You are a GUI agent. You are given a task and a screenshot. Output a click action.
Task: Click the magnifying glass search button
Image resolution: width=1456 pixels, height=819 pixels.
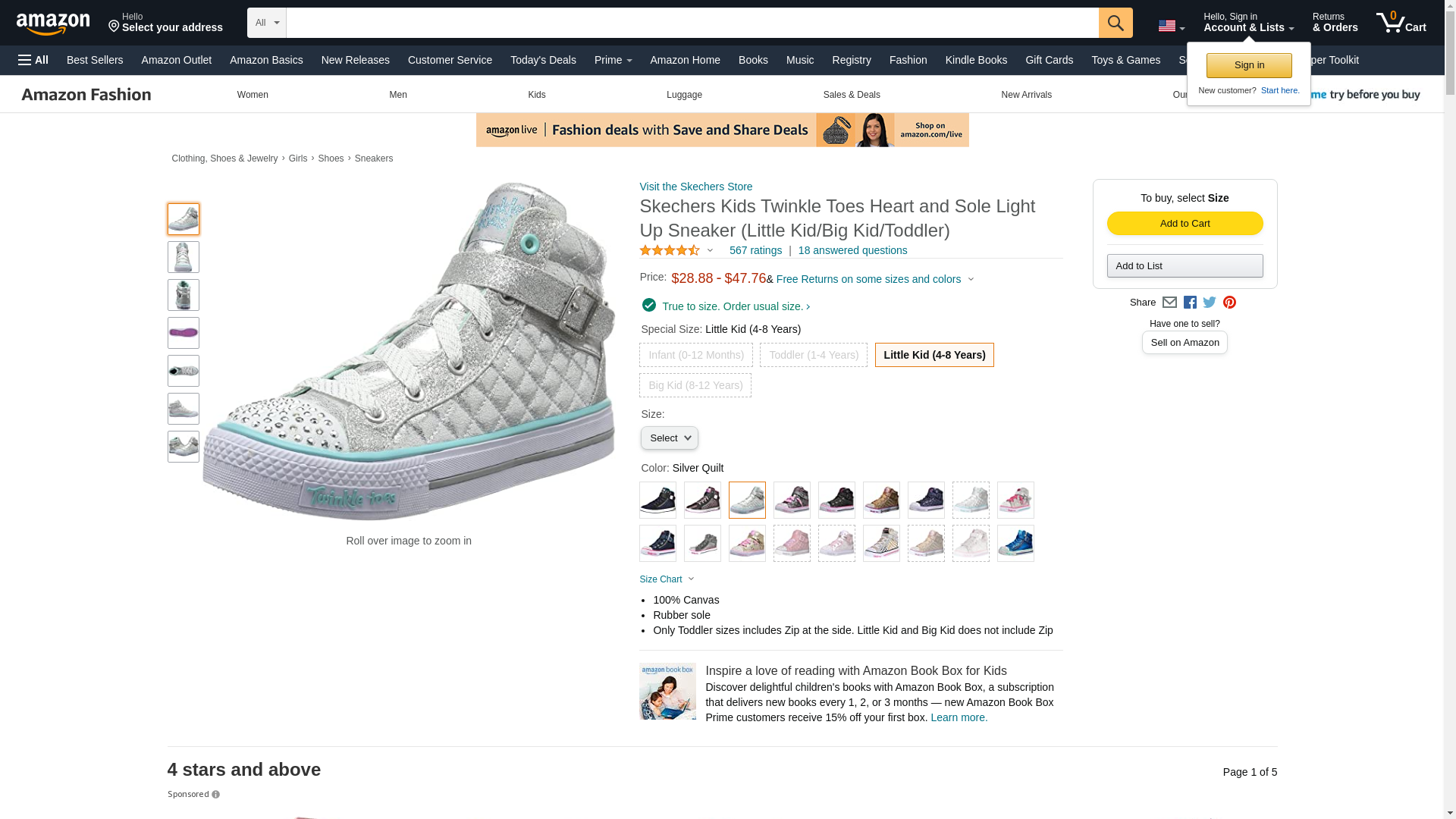click(1115, 23)
